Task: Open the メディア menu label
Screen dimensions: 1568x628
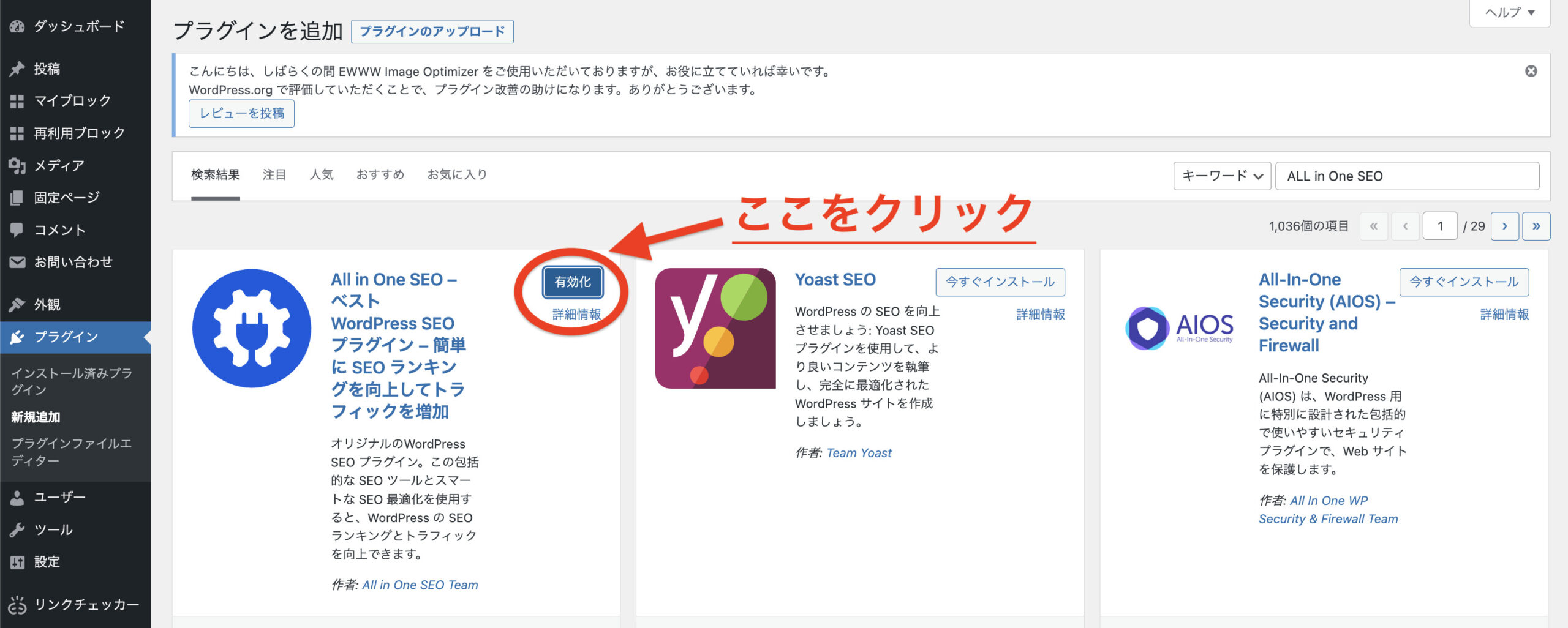Action: point(59,166)
